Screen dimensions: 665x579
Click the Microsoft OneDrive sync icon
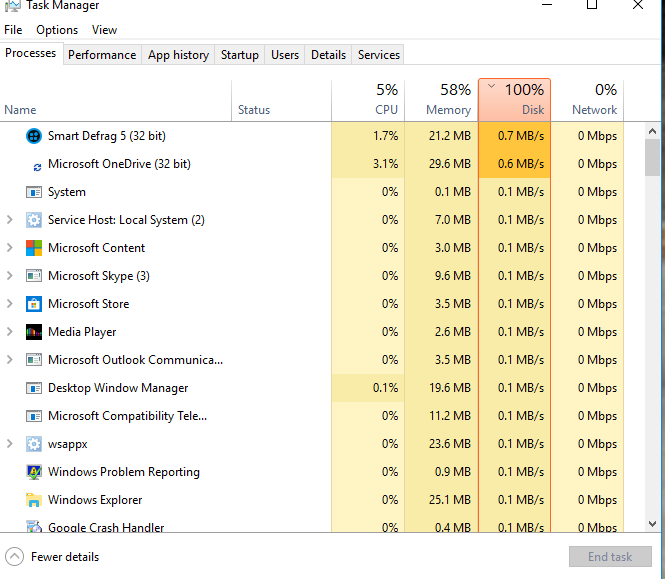pyautogui.click(x=37, y=167)
